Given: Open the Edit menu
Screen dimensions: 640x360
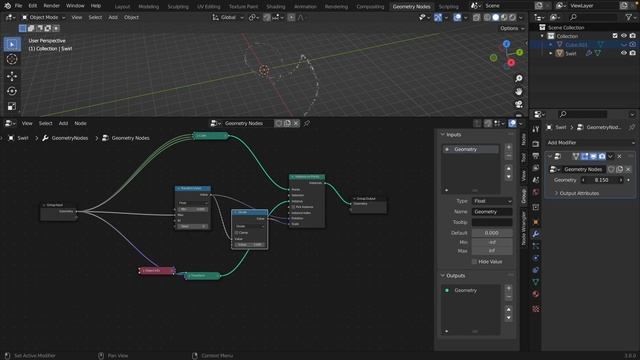Looking at the screenshot, I should pyautogui.click(x=33, y=6).
